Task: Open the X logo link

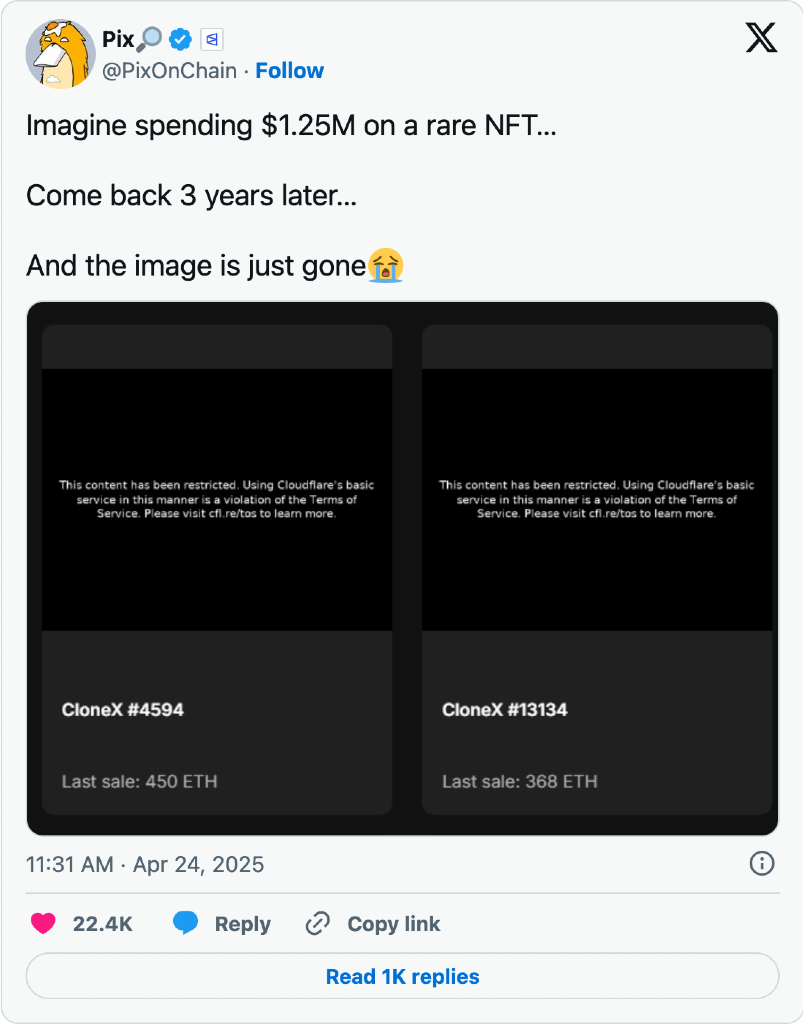Action: click(x=761, y=38)
